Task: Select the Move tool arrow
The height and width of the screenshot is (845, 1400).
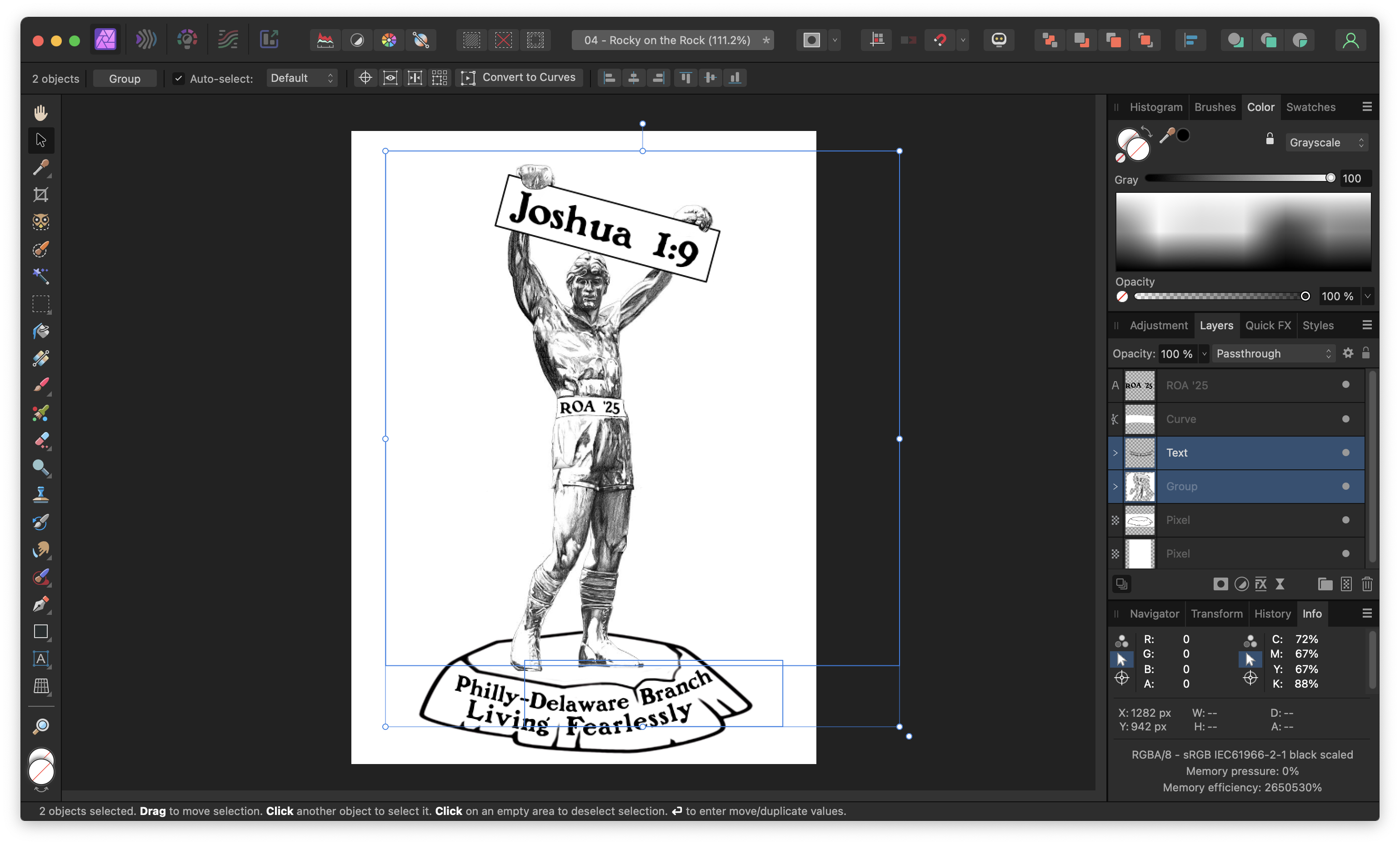Action: click(x=40, y=140)
